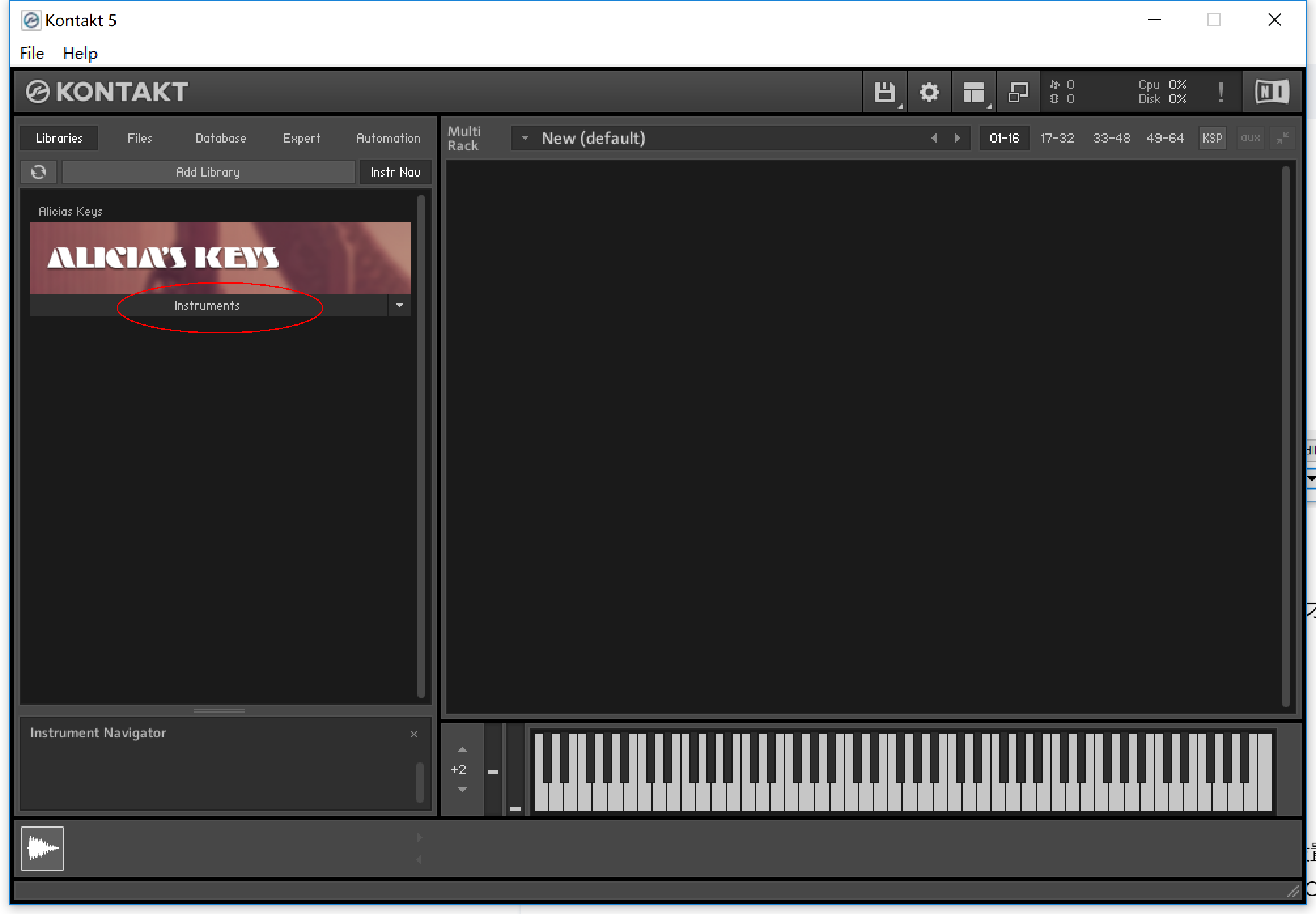Shift keyboard octave up
This screenshot has height=914, width=1316.
462,750
